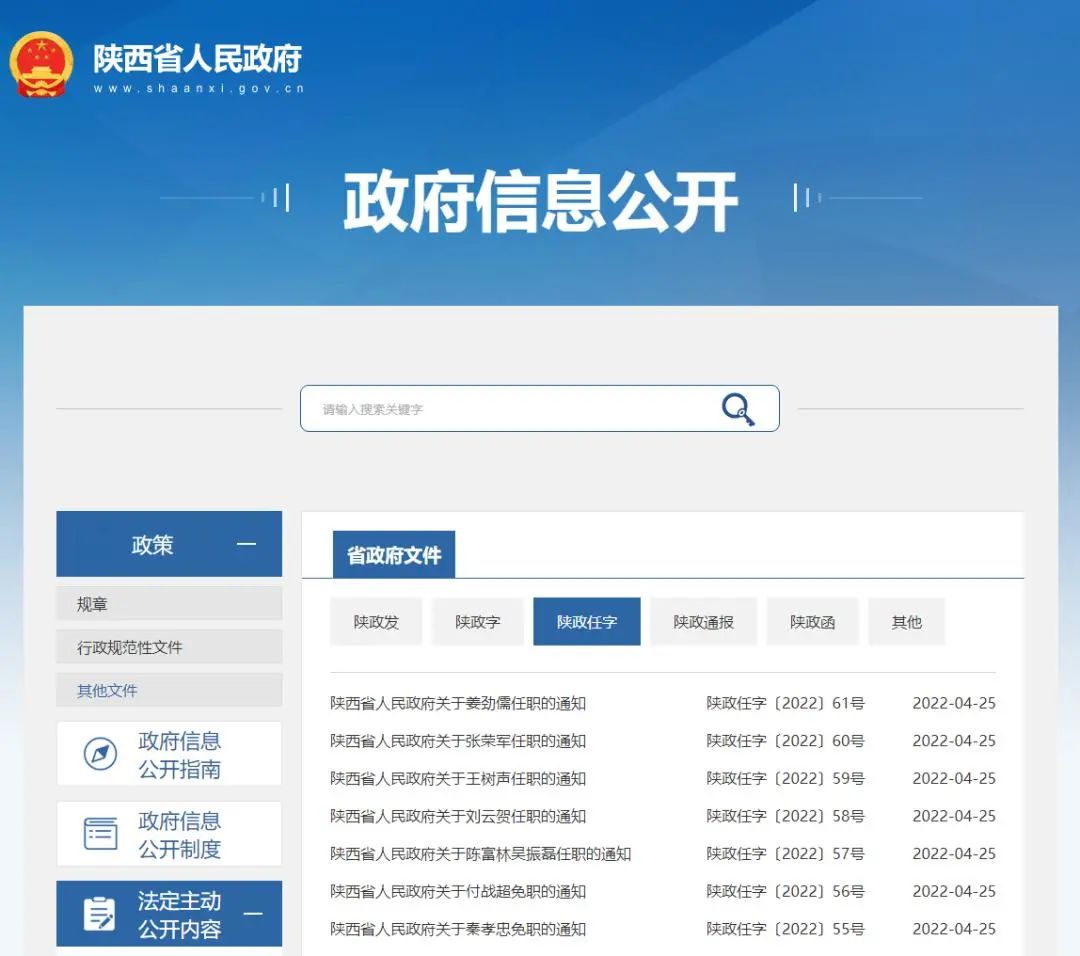This screenshot has width=1080, height=956.
Task: Open the 规章 sidebar item
Action: (169, 604)
